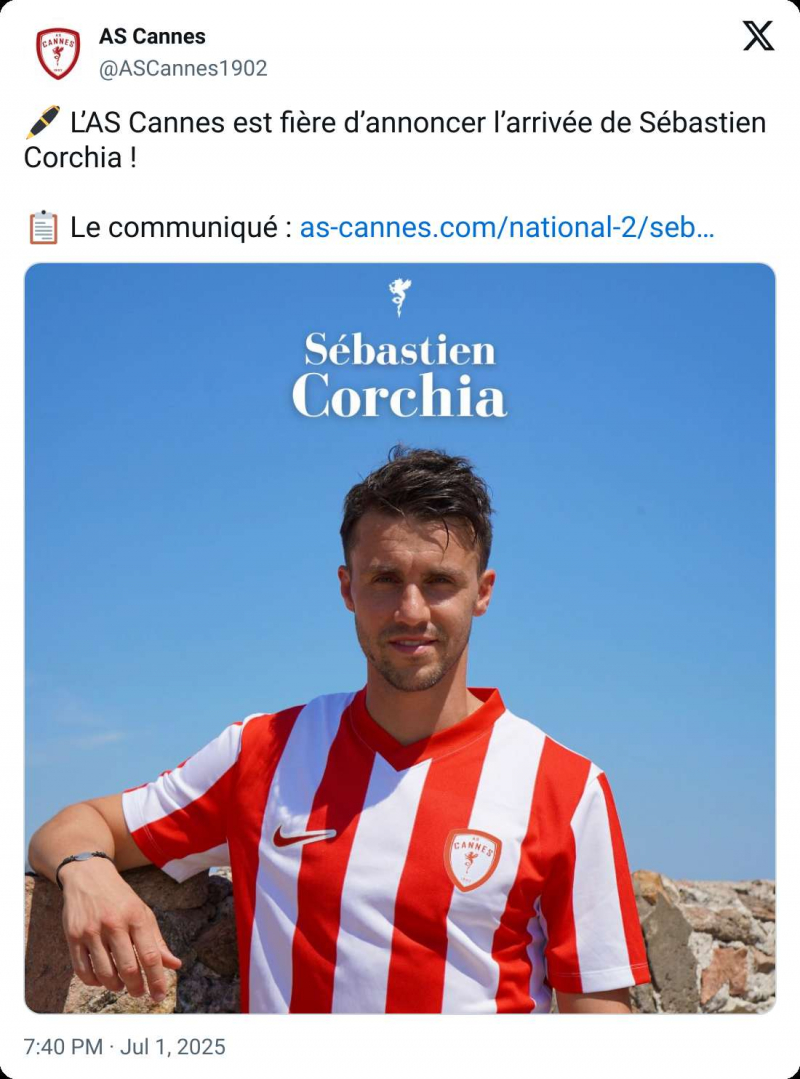
Task: Open the AS Cannes display name
Action: click(x=152, y=36)
